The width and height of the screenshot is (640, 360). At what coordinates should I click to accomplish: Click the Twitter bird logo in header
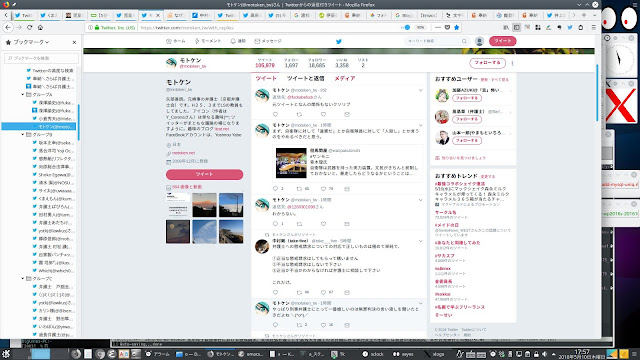338,41
